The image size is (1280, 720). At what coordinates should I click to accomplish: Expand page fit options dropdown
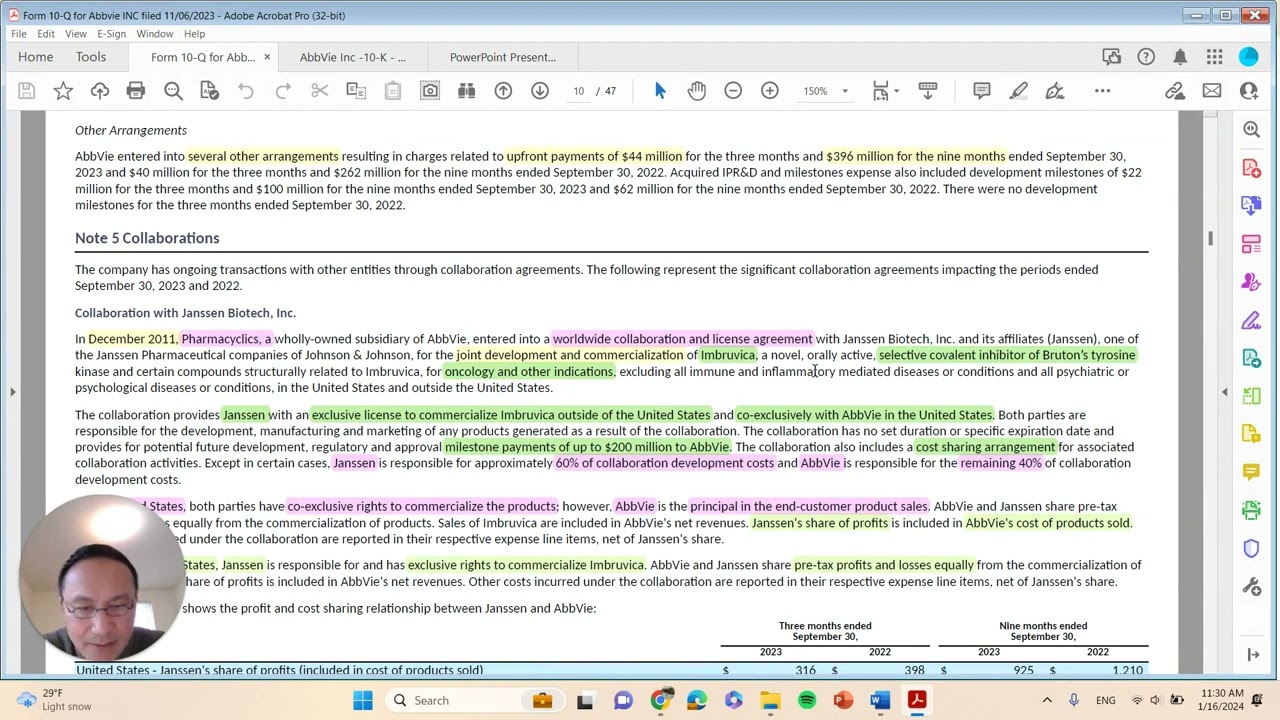coord(896,91)
